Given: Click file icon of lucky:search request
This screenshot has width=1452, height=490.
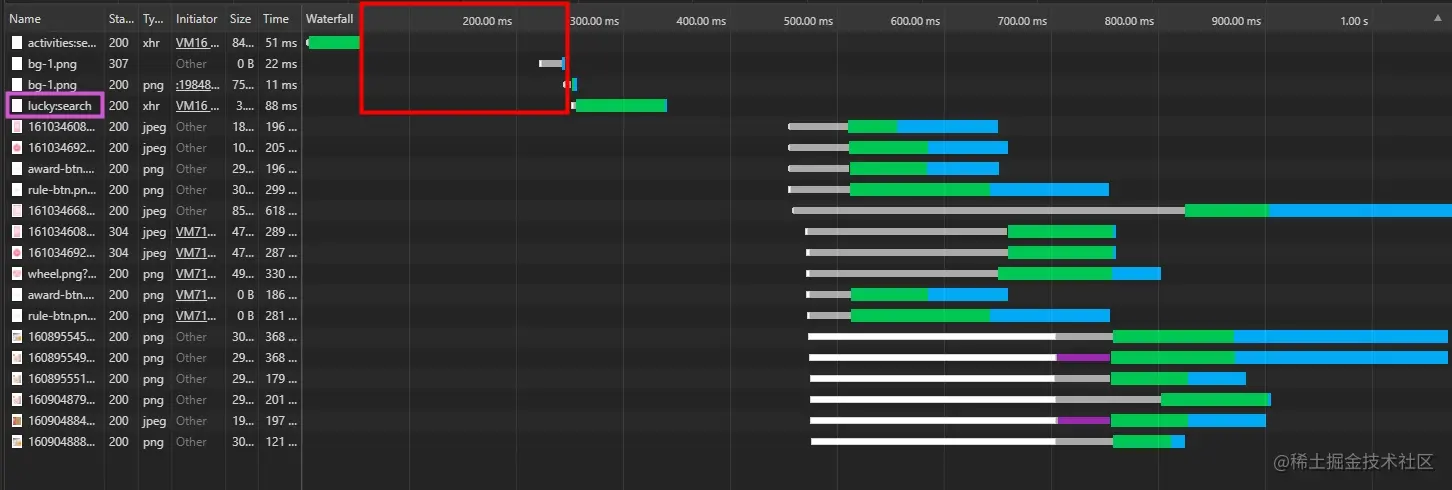Looking at the screenshot, I should coord(17,106).
